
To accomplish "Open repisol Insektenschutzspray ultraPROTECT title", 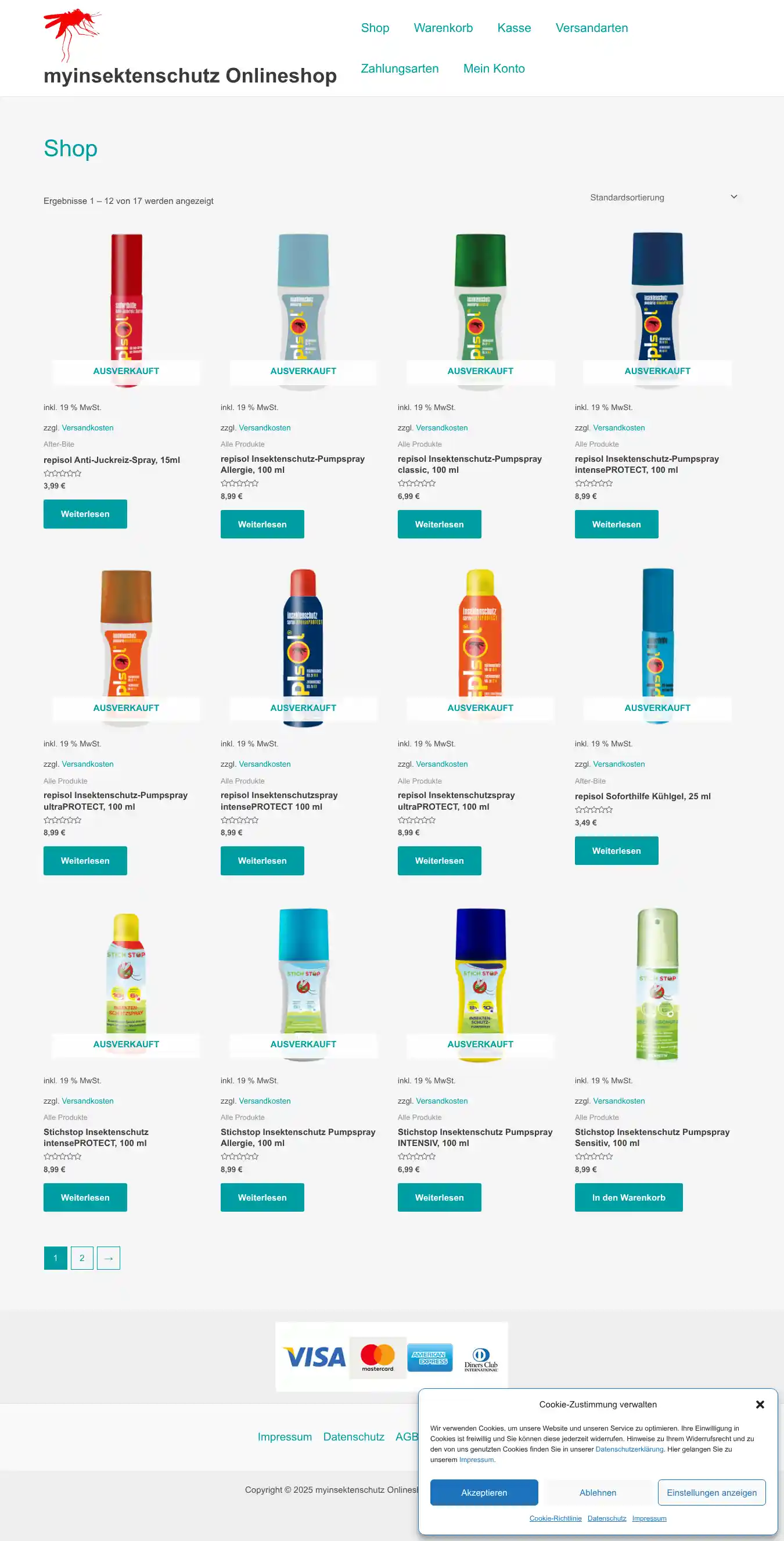I will [x=456, y=801].
